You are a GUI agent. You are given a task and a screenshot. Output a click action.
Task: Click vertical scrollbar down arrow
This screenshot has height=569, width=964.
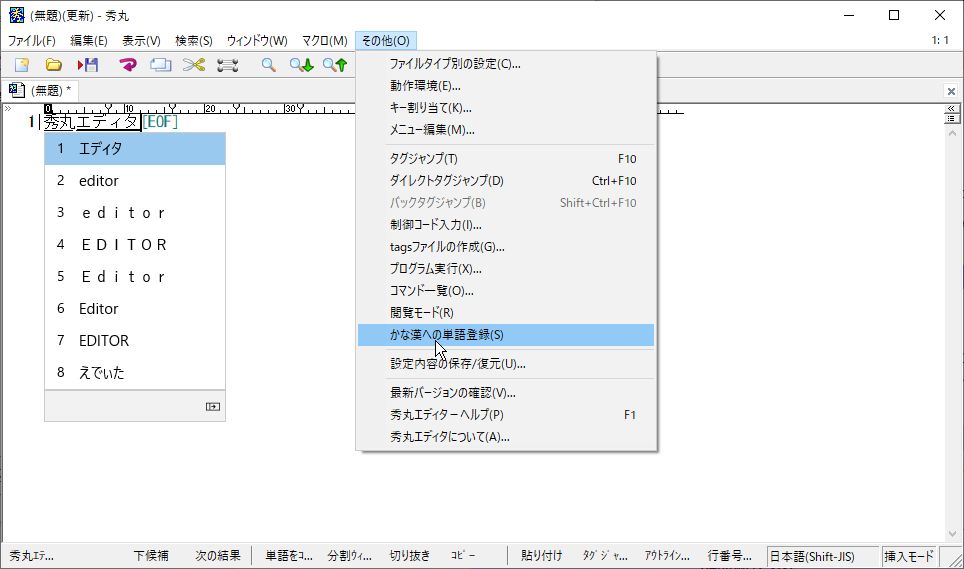952,534
